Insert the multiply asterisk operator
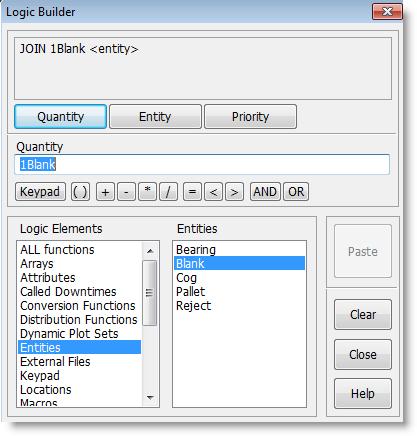 (x=147, y=192)
